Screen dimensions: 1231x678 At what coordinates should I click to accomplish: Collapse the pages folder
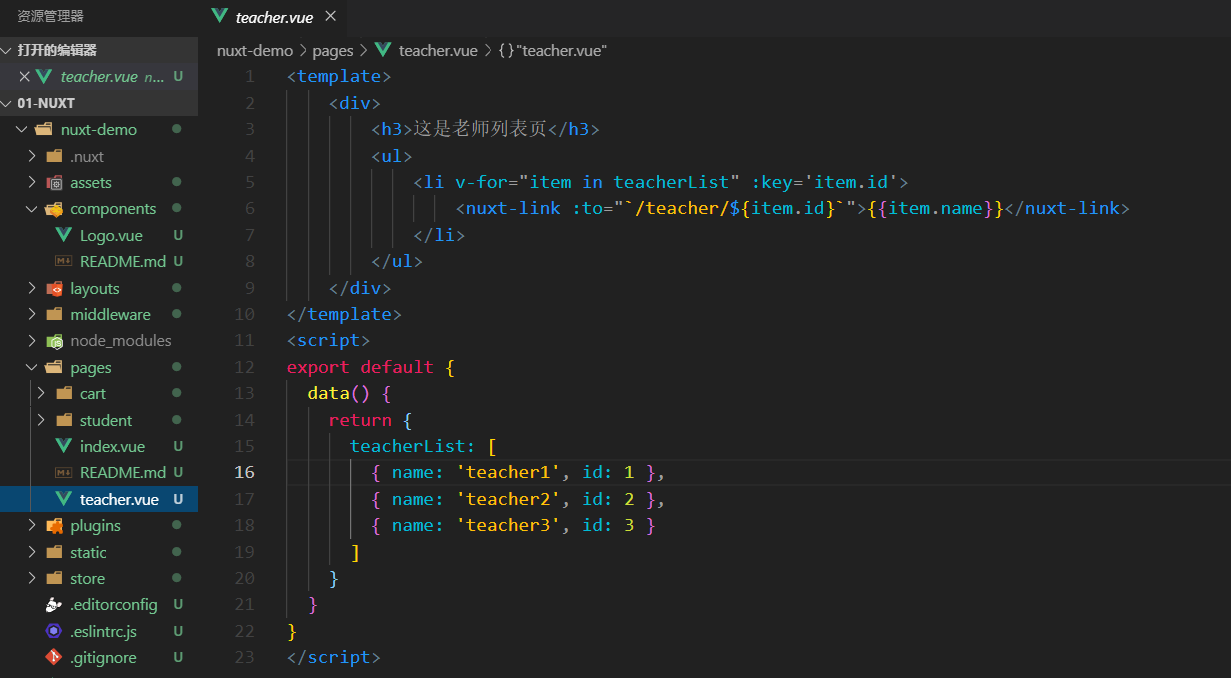pyautogui.click(x=30, y=366)
